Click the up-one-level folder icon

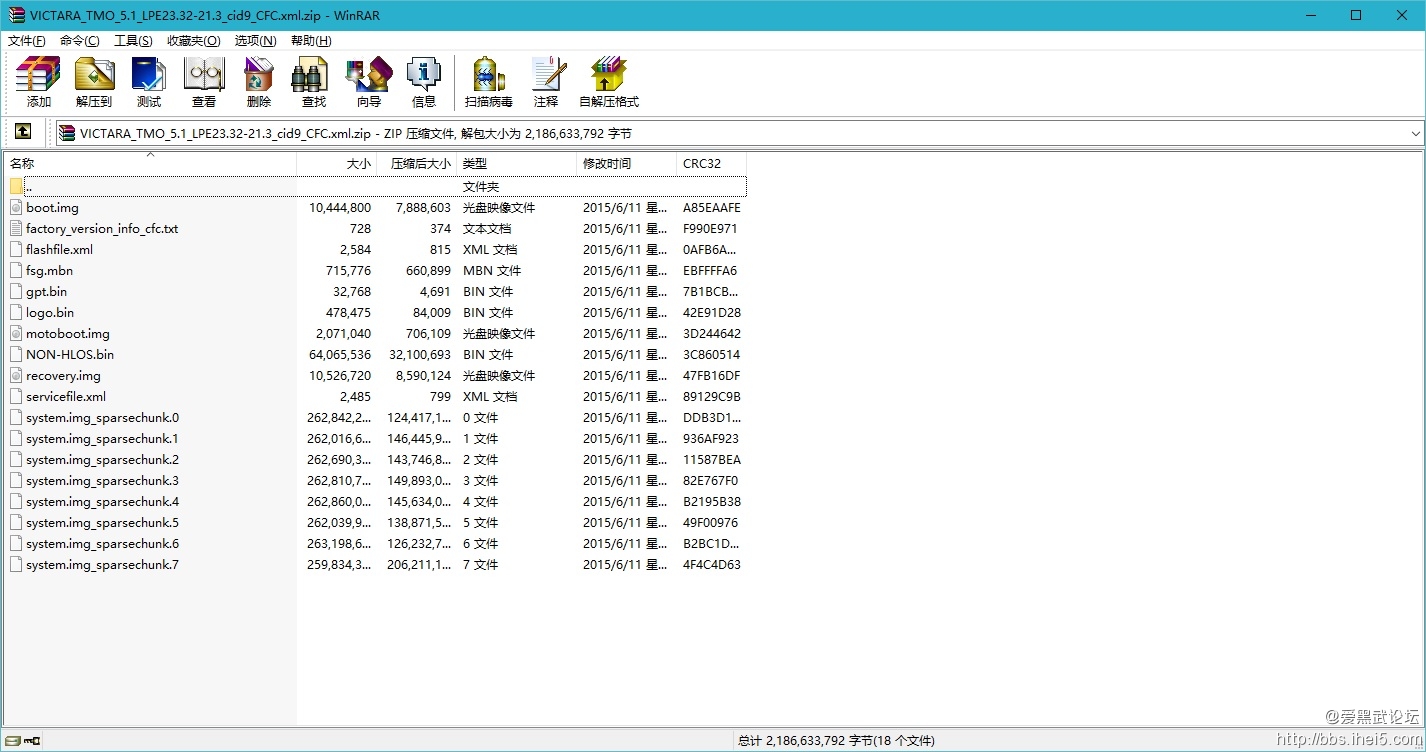[23, 132]
